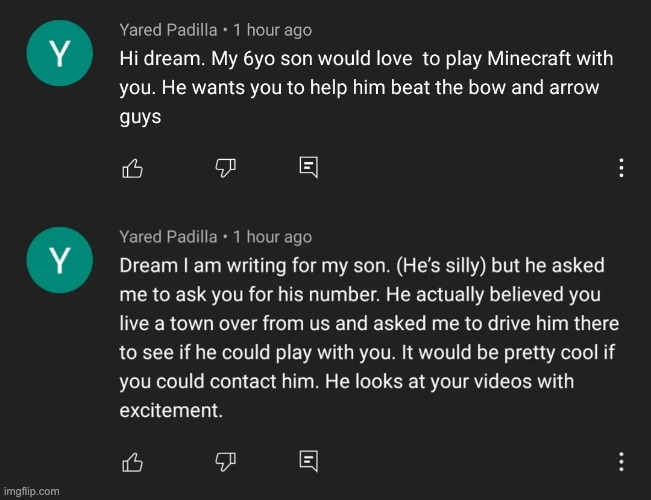Like the "Hi dream" comment
The width and height of the screenshot is (651, 500).
(x=132, y=168)
